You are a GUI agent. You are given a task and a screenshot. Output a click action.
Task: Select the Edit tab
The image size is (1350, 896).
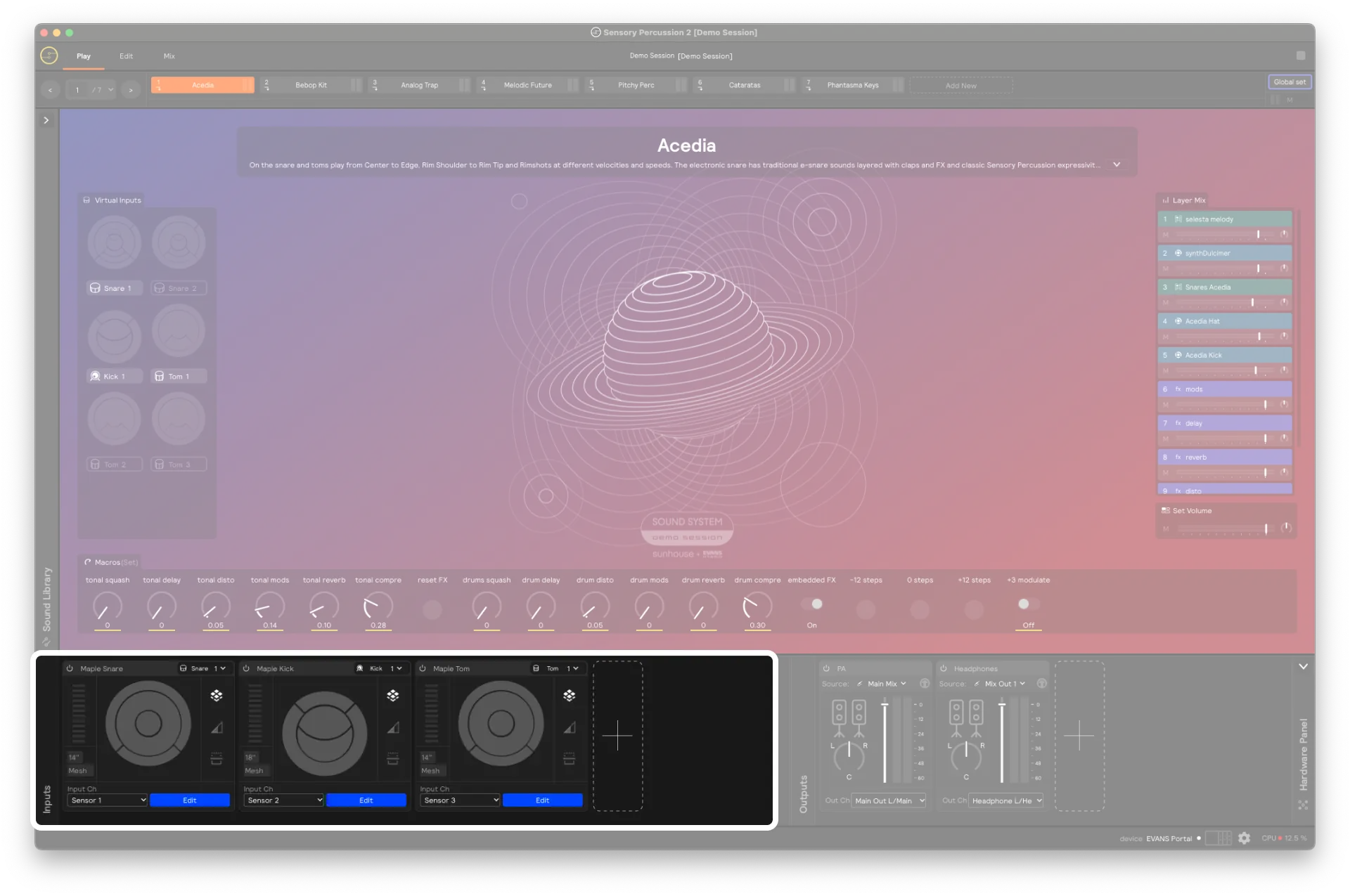(x=126, y=55)
